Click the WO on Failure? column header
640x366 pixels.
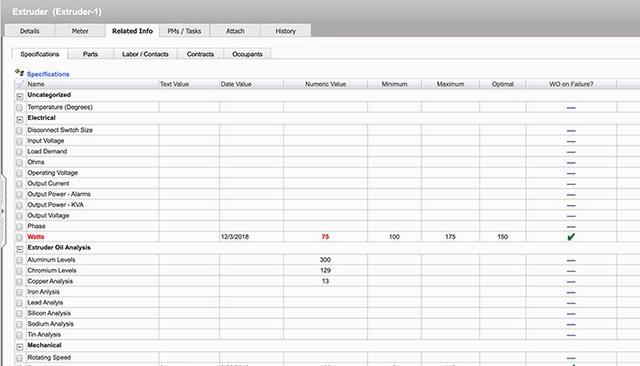click(x=571, y=84)
